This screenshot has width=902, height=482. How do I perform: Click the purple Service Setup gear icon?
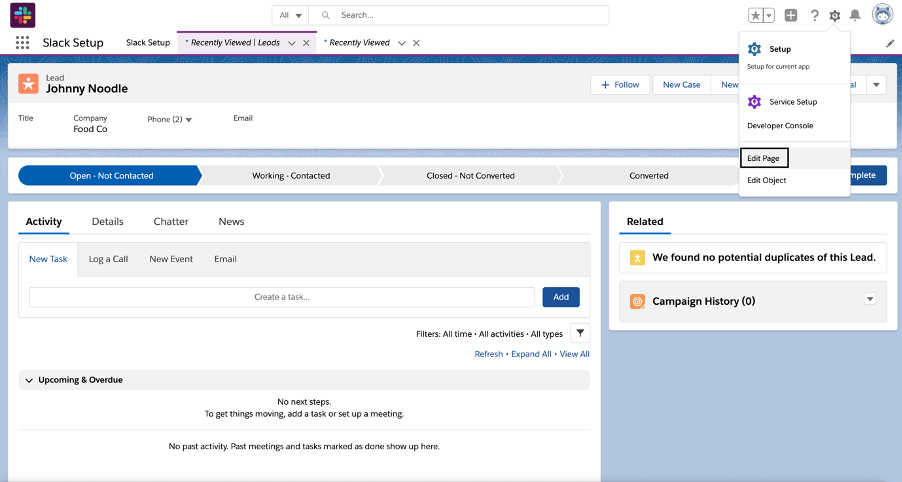[754, 102]
